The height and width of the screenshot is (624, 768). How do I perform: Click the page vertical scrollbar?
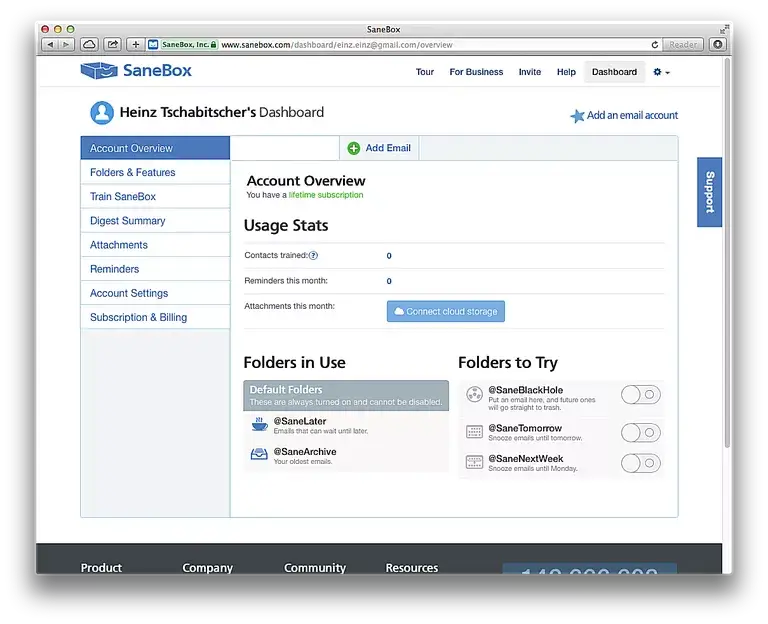[x=727, y=255]
